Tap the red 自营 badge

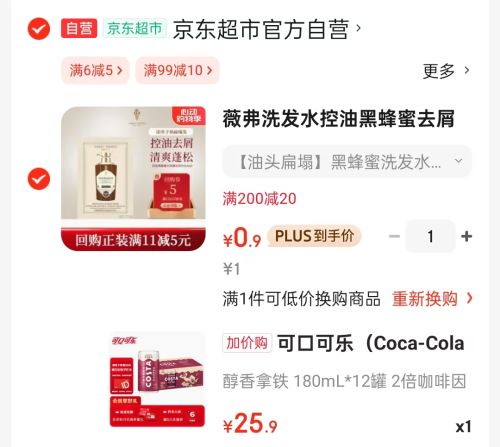(x=79, y=28)
